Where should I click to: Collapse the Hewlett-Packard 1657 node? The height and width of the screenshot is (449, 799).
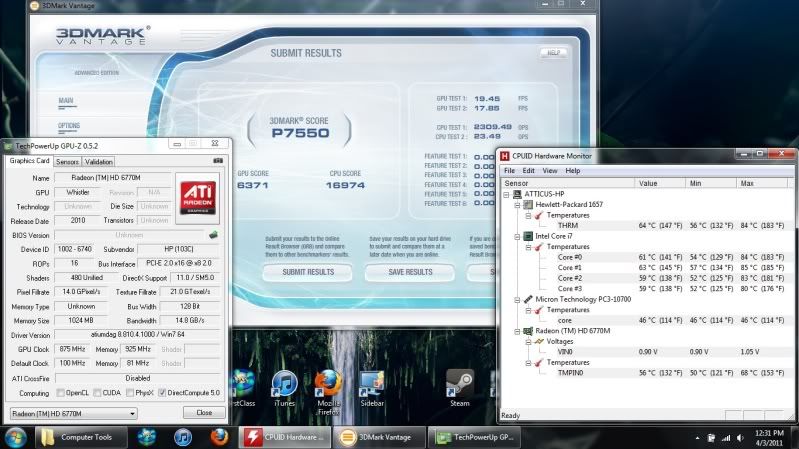click(x=517, y=205)
